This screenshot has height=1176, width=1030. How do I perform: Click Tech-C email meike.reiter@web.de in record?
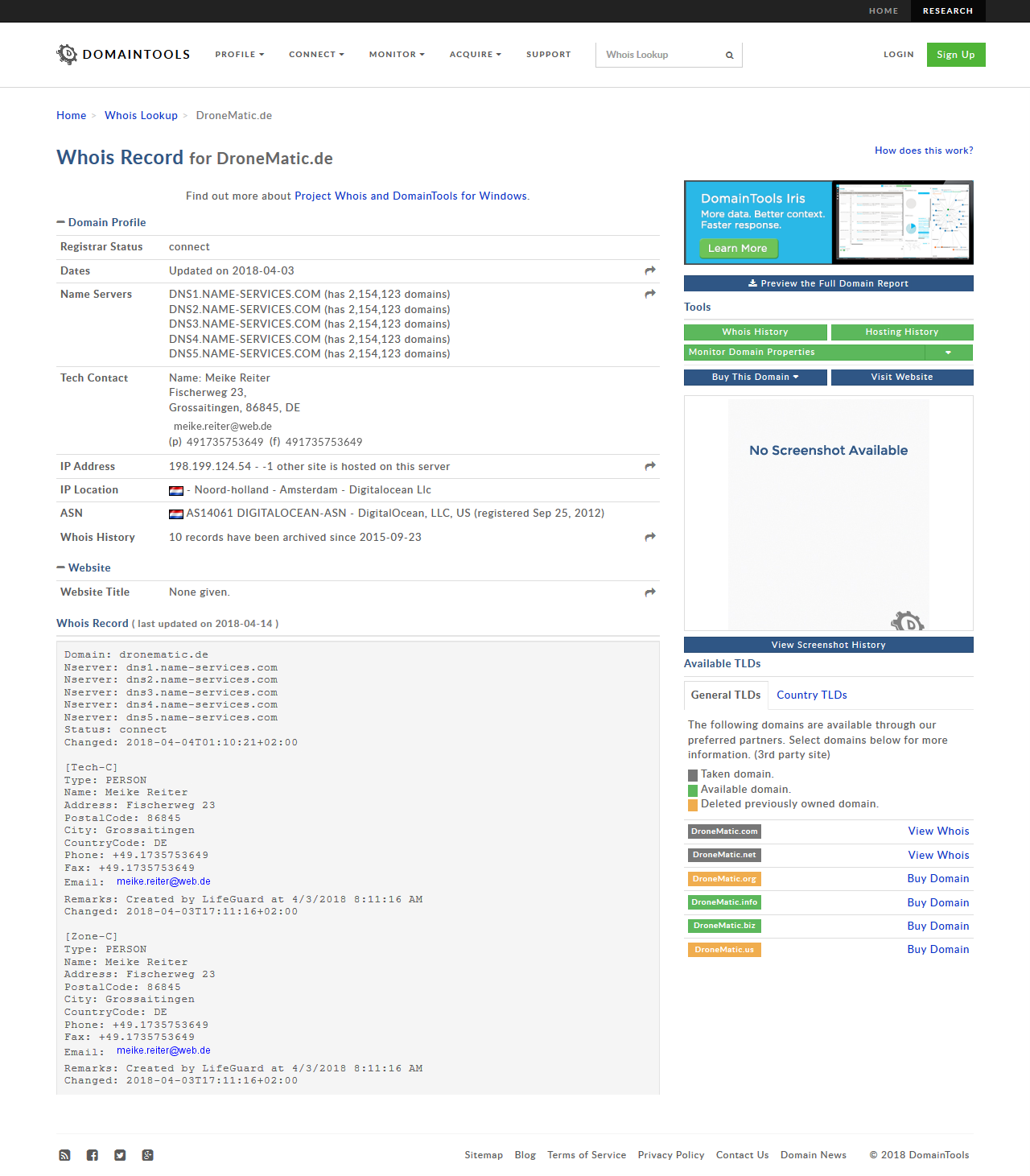[163, 881]
